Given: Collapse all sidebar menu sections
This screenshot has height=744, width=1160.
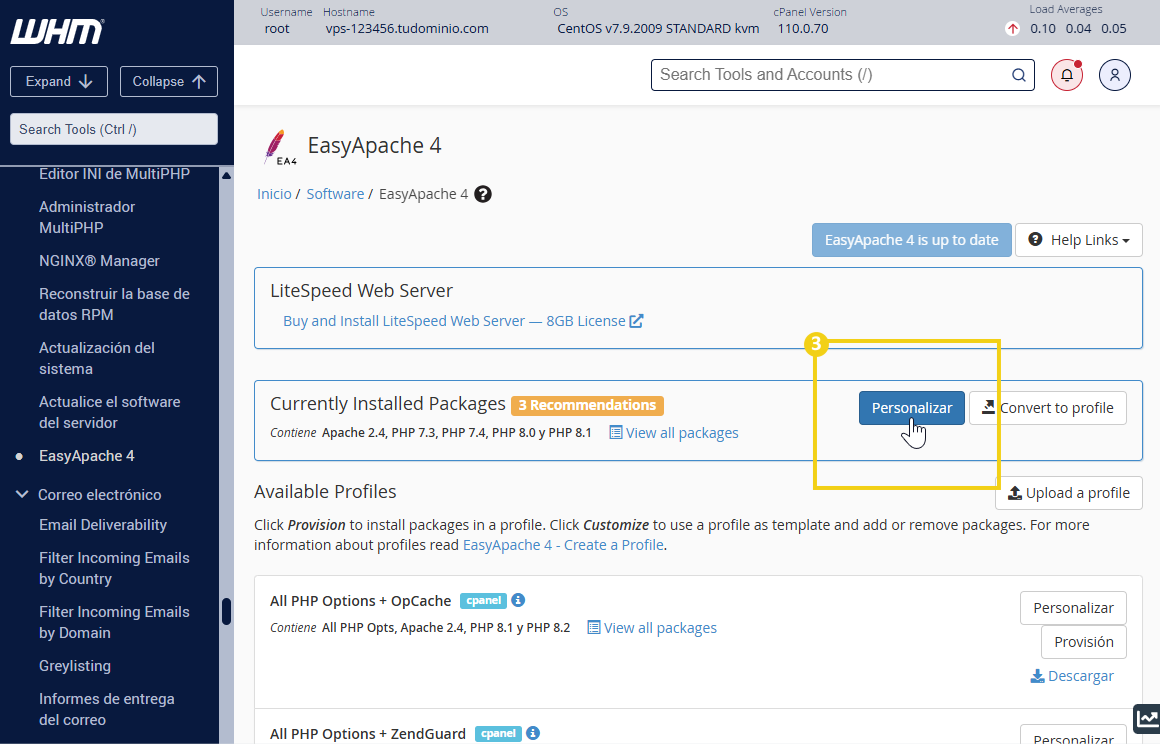Looking at the screenshot, I should [169, 81].
